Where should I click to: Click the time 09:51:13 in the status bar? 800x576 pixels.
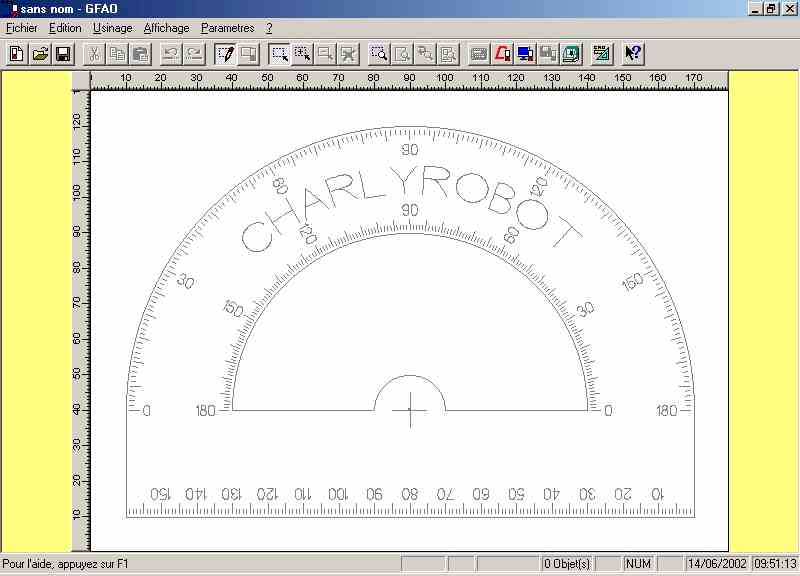pyautogui.click(x=776, y=564)
